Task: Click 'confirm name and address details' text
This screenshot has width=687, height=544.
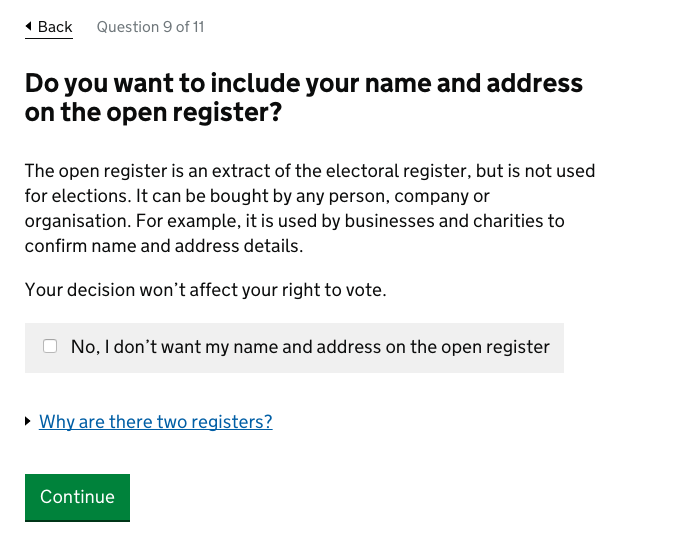Action: [162, 246]
